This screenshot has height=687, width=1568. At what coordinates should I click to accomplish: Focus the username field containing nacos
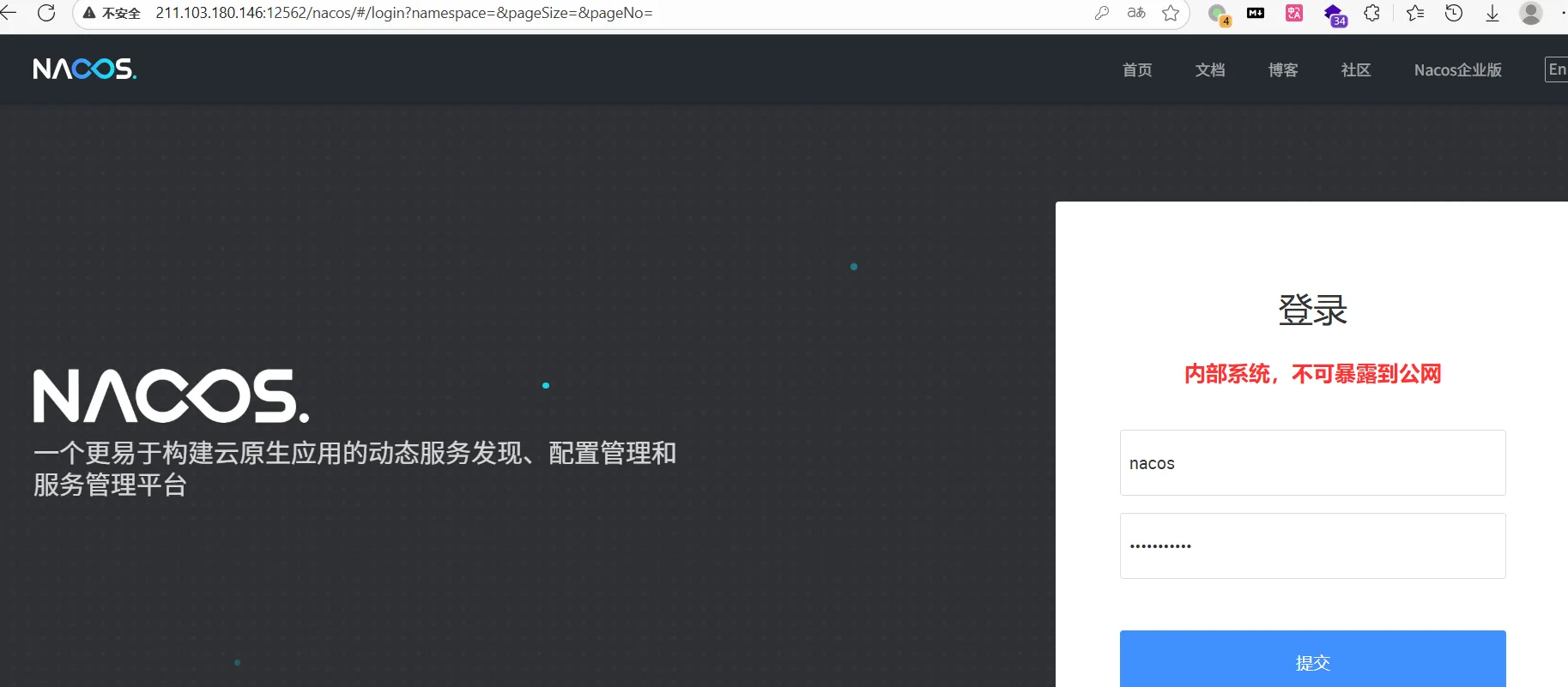click(1312, 463)
